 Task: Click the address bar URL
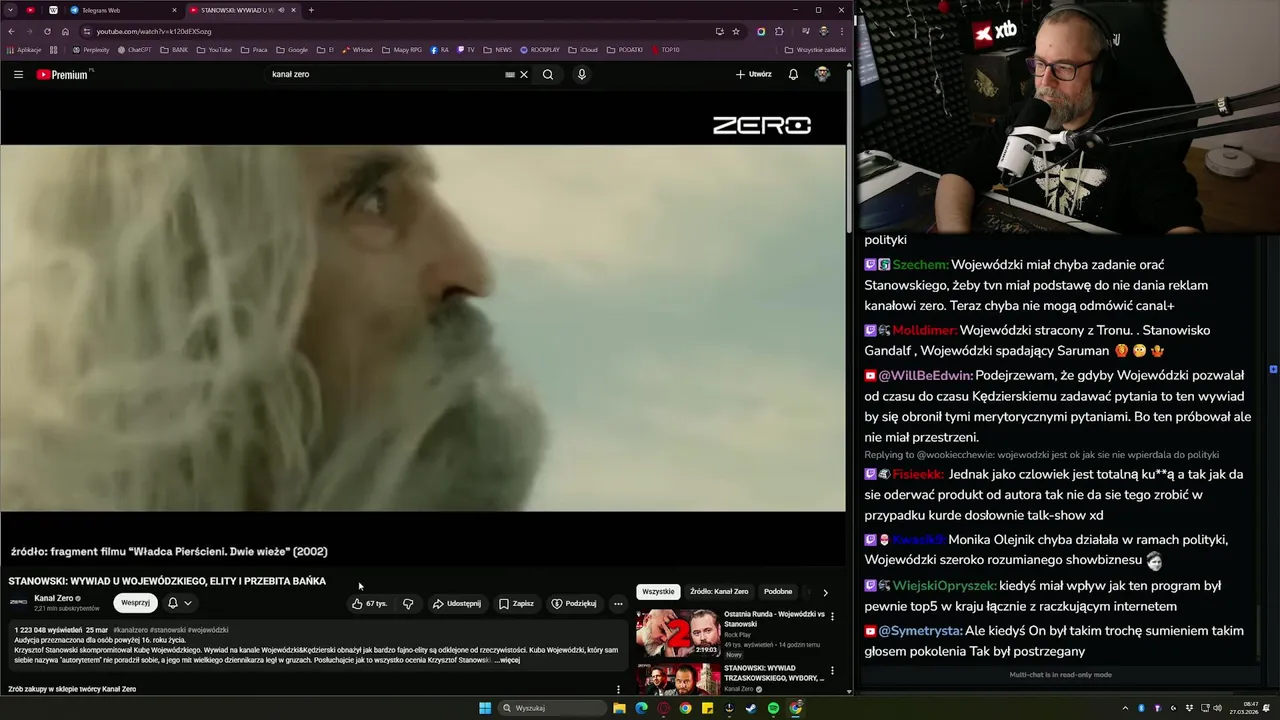pyautogui.click(x=154, y=31)
